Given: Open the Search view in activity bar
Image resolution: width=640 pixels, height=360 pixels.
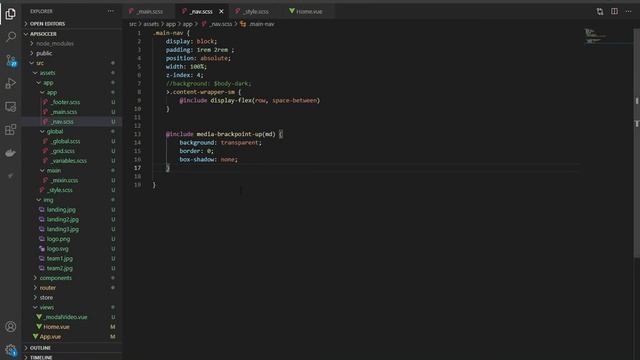Looking at the screenshot, I should (x=11, y=37).
